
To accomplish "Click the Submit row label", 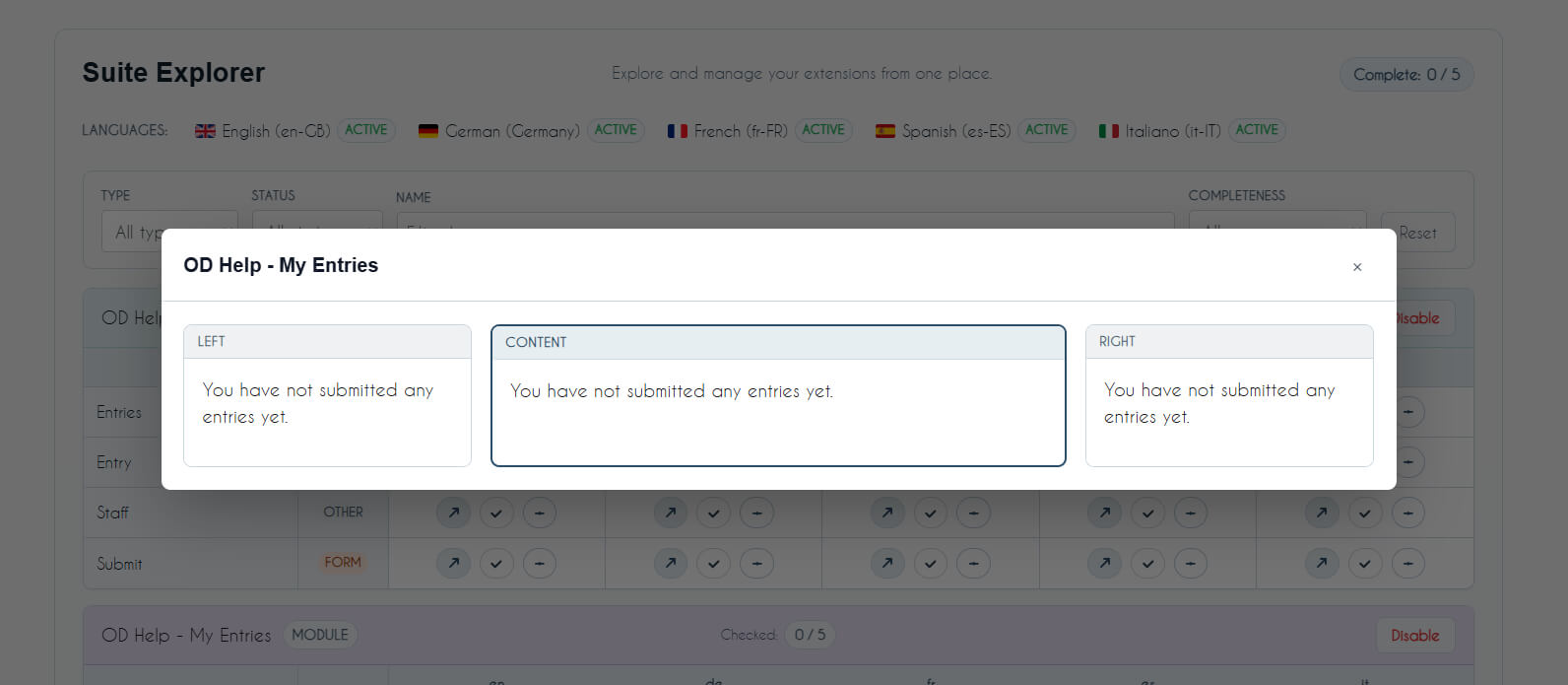I will click(x=119, y=564).
